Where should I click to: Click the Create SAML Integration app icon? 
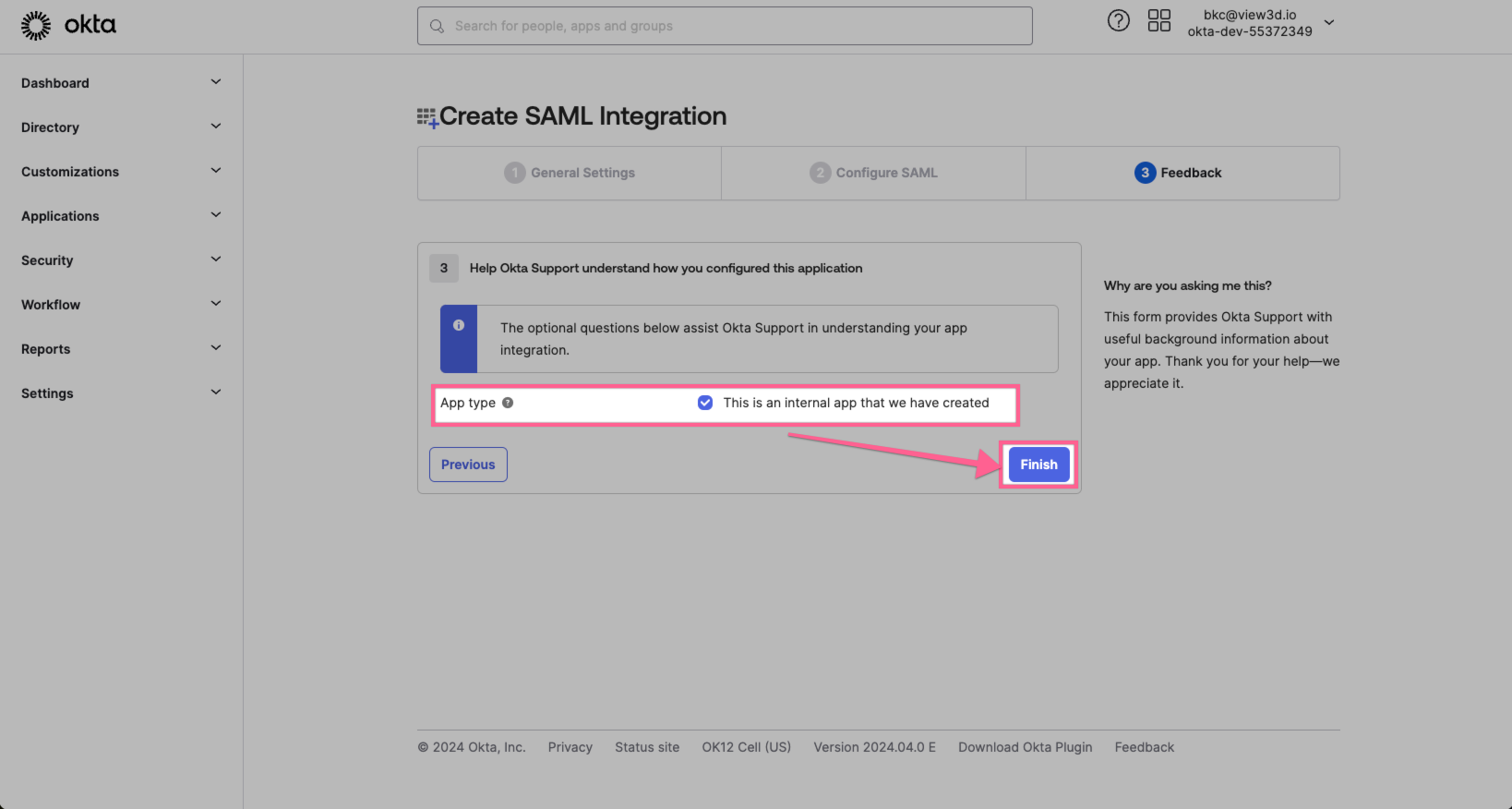click(x=427, y=117)
